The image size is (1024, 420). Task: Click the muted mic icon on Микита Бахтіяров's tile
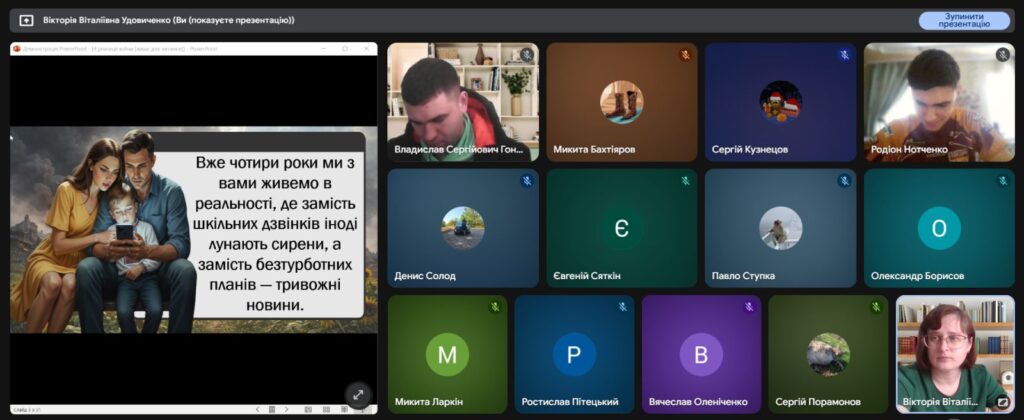tap(685, 55)
